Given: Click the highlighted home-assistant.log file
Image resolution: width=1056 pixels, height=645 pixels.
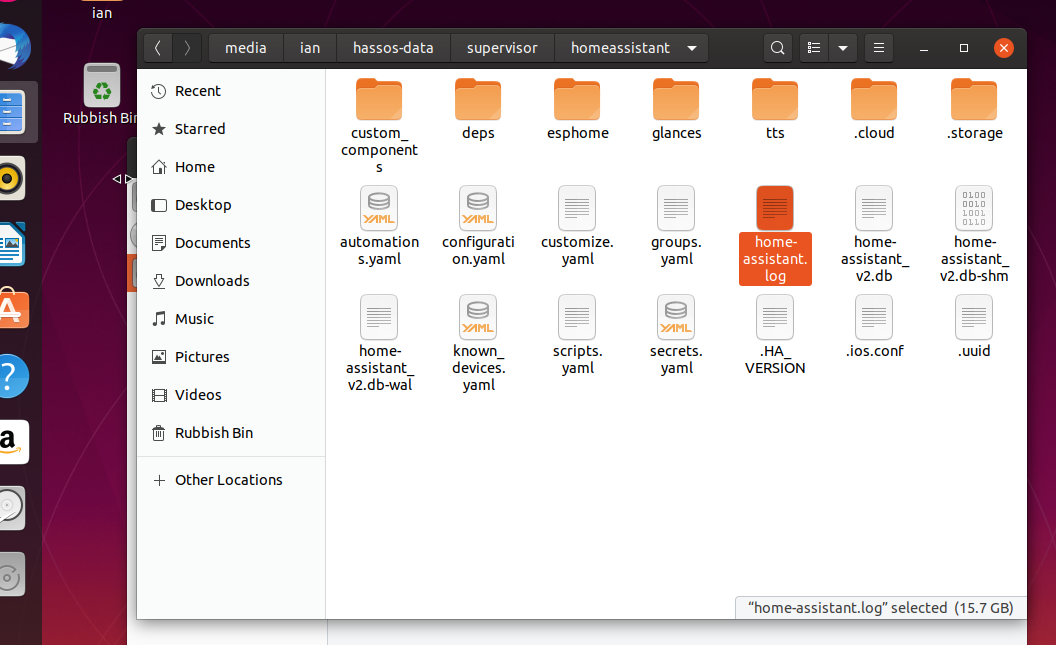Looking at the screenshot, I should click(775, 209).
